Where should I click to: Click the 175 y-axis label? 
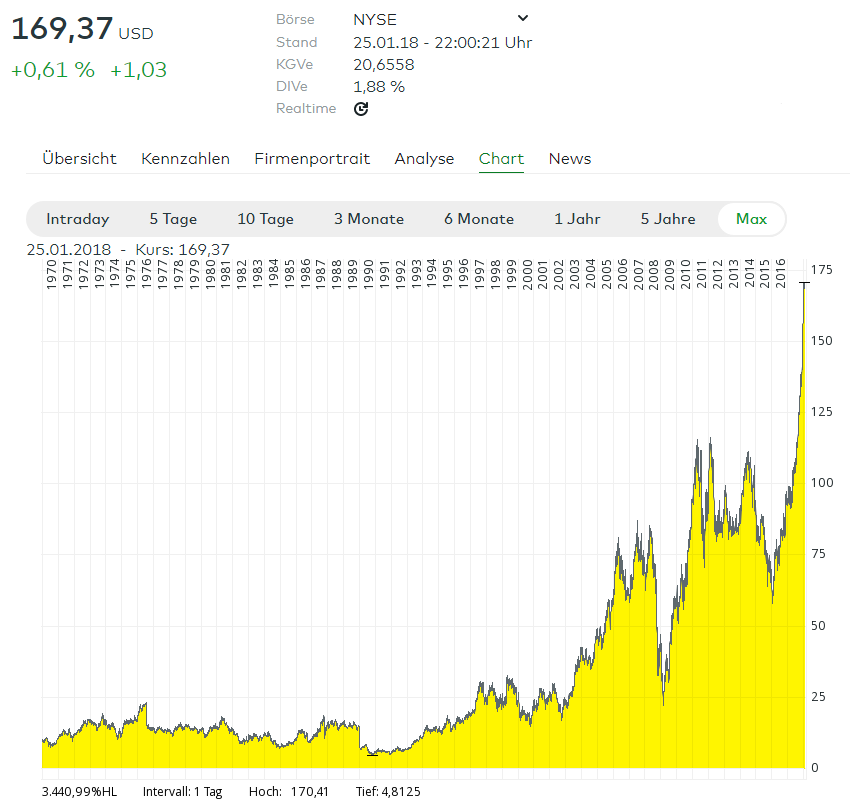coord(821,269)
